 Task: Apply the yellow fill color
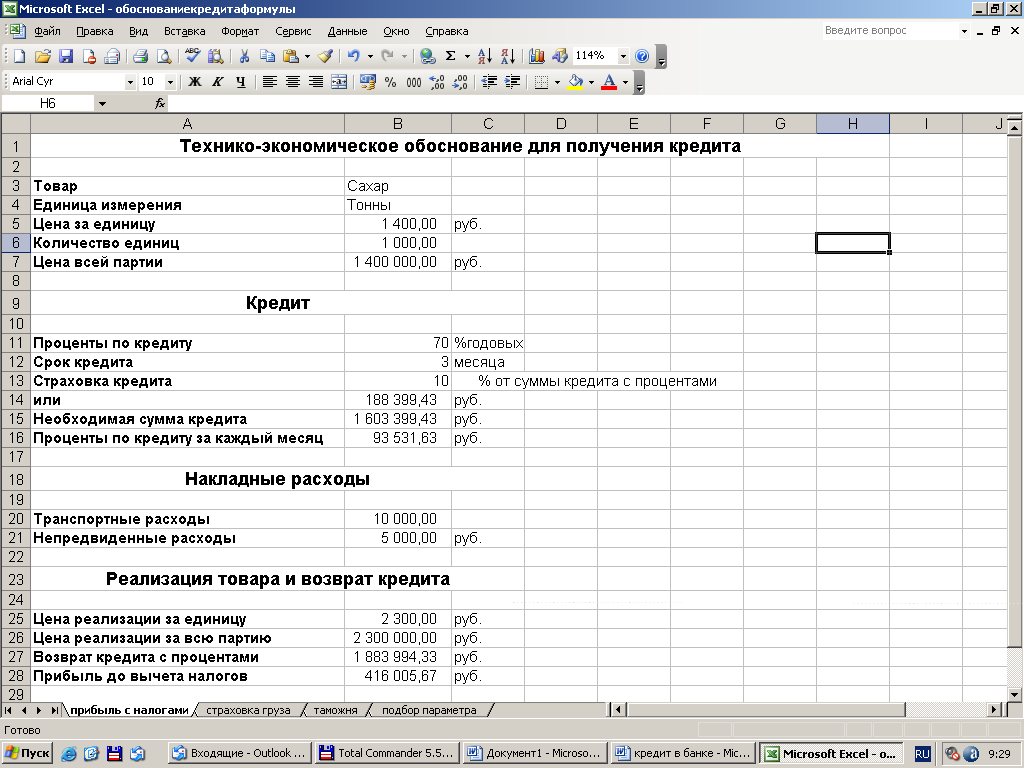[x=575, y=82]
